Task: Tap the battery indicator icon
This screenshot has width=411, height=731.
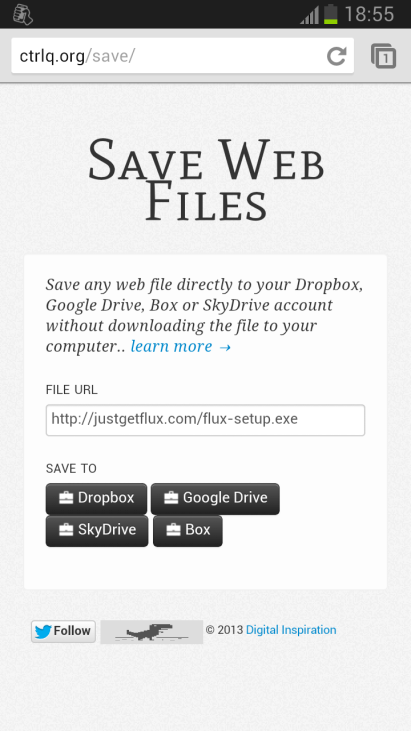Action: click(x=330, y=14)
